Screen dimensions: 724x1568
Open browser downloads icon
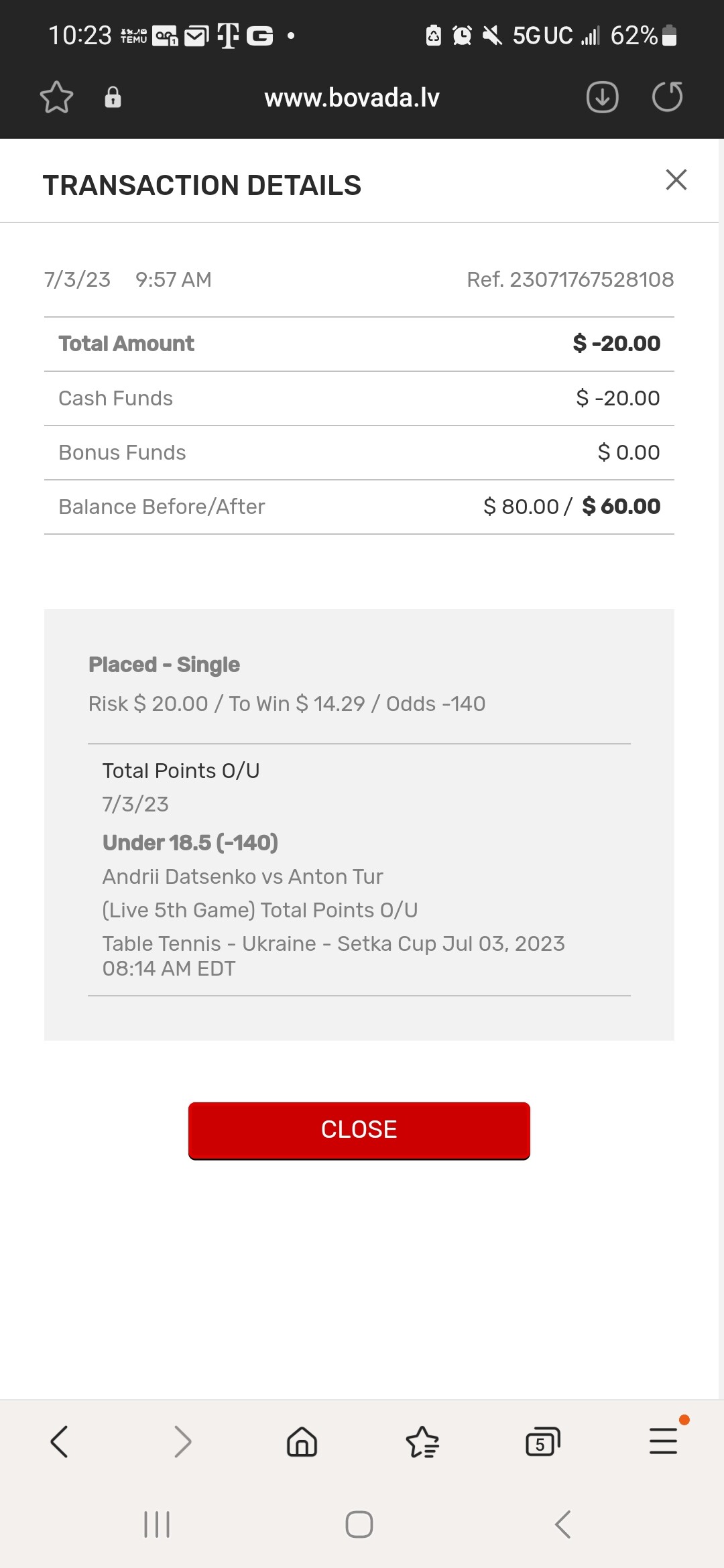pos(602,98)
